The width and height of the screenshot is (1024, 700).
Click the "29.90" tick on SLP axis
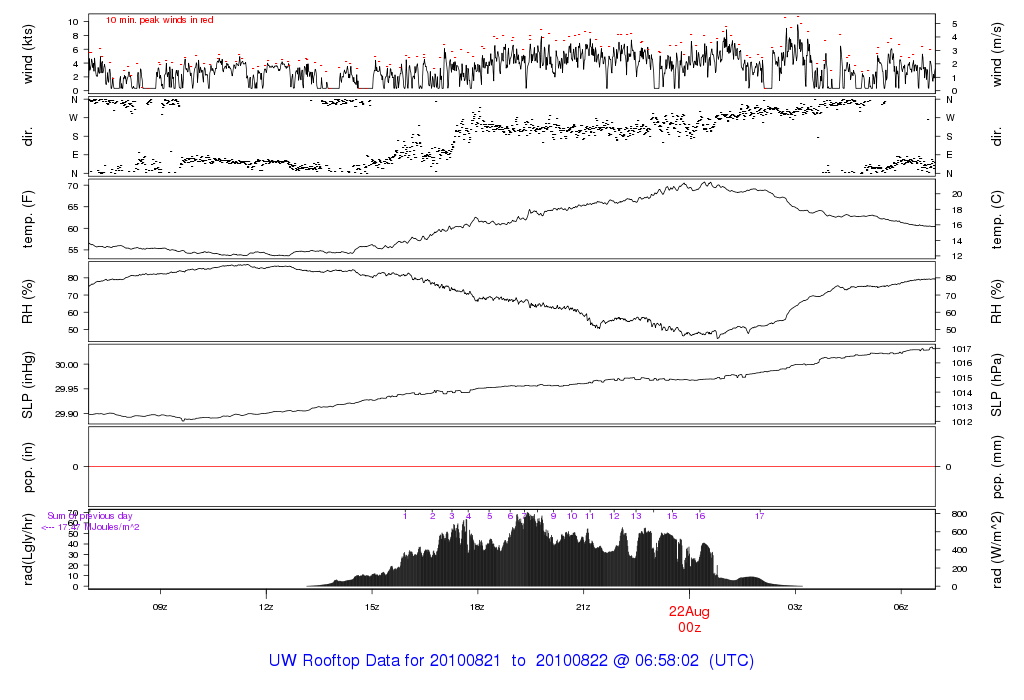tap(67, 414)
